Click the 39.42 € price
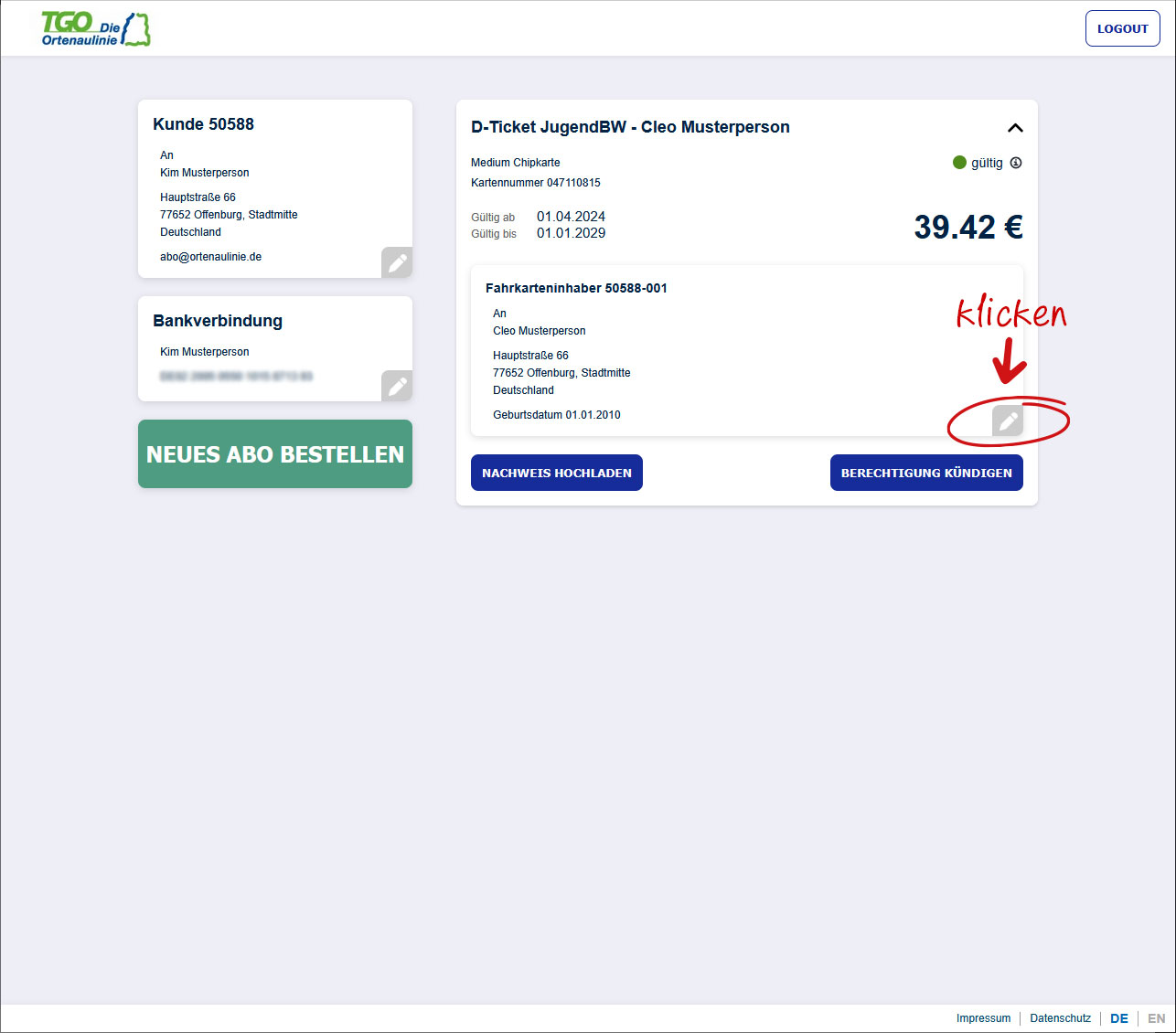The height and width of the screenshot is (1033, 1176). (x=968, y=227)
